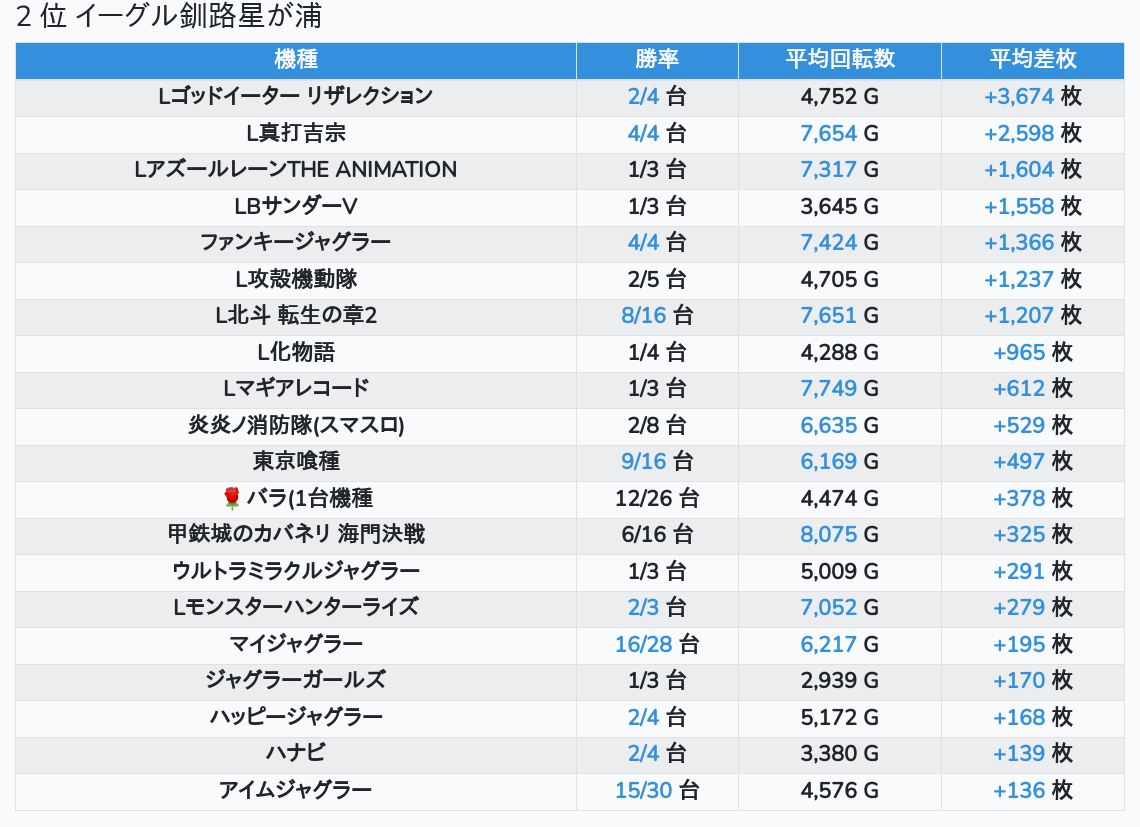Open Lゴッドイーター リザレクション machine row
The height and width of the screenshot is (827, 1140).
(296, 96)
